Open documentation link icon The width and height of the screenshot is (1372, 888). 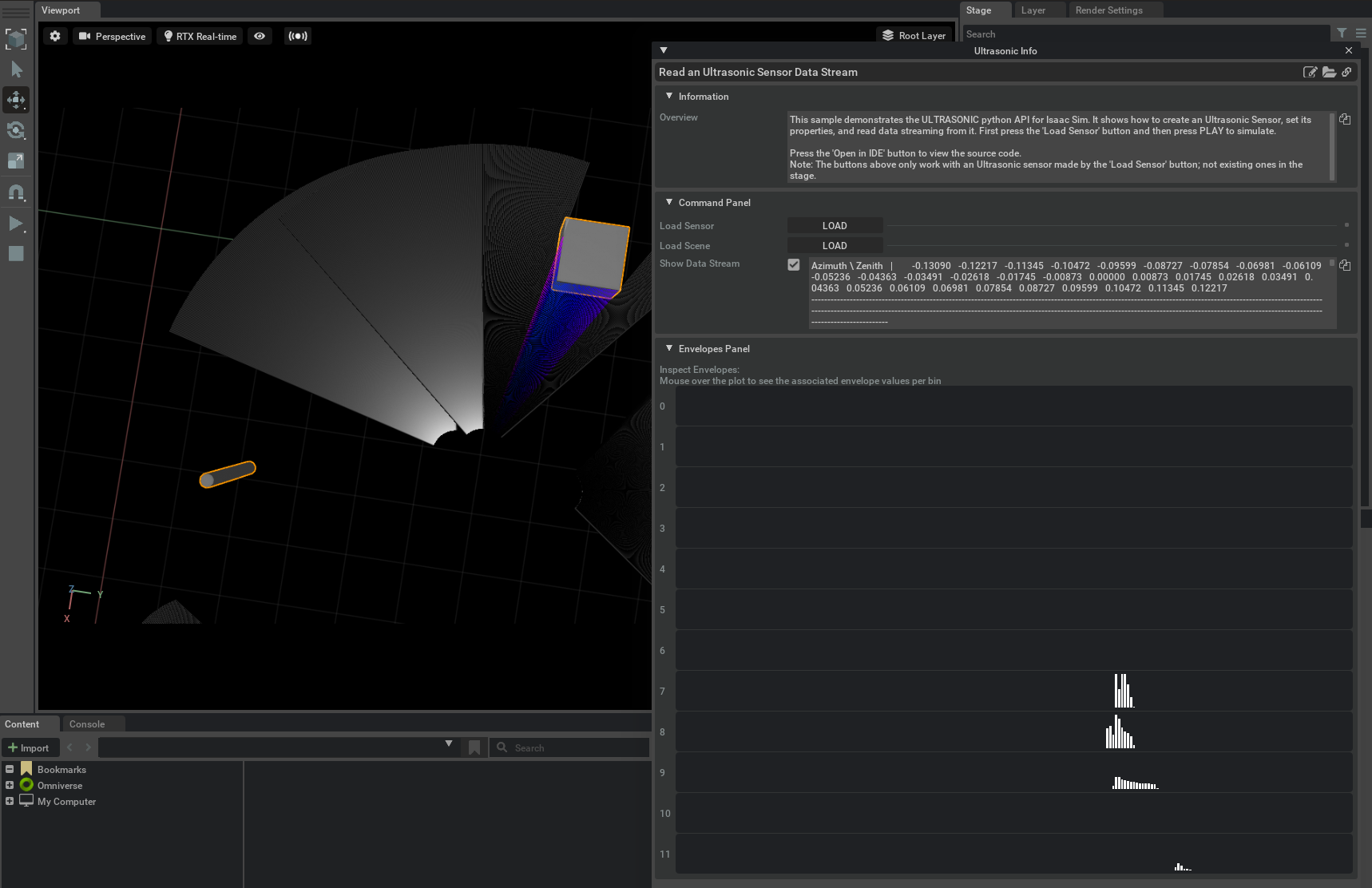coord(1346,72)
